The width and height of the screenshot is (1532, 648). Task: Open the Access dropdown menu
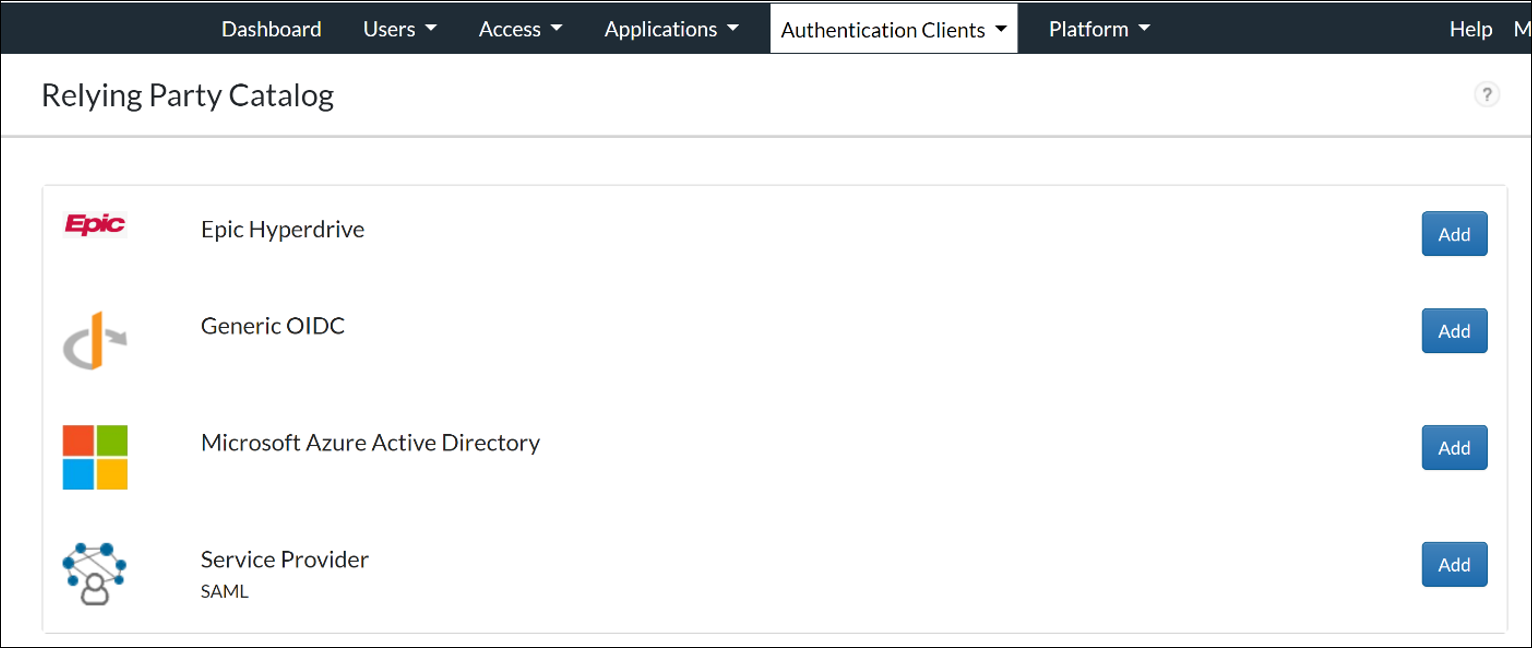(x=520, y=29)
